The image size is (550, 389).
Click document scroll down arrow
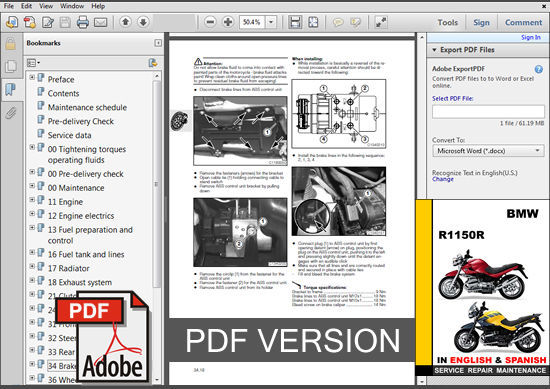422,381
